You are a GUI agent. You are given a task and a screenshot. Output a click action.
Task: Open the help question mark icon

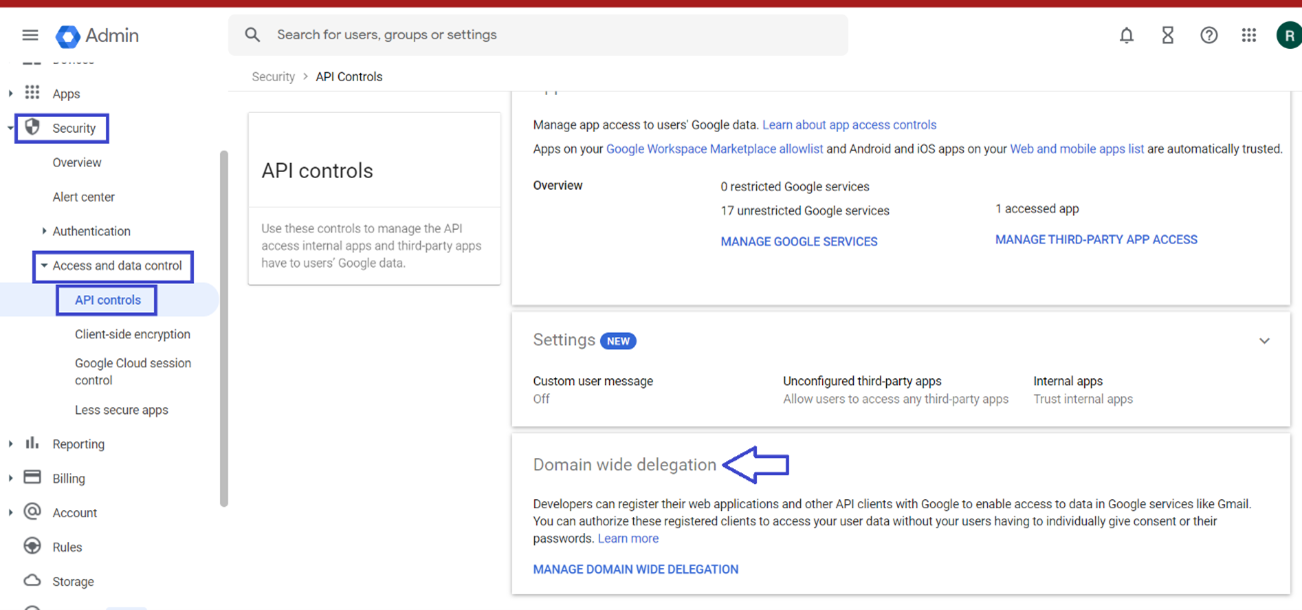[x=1209, y=35]
